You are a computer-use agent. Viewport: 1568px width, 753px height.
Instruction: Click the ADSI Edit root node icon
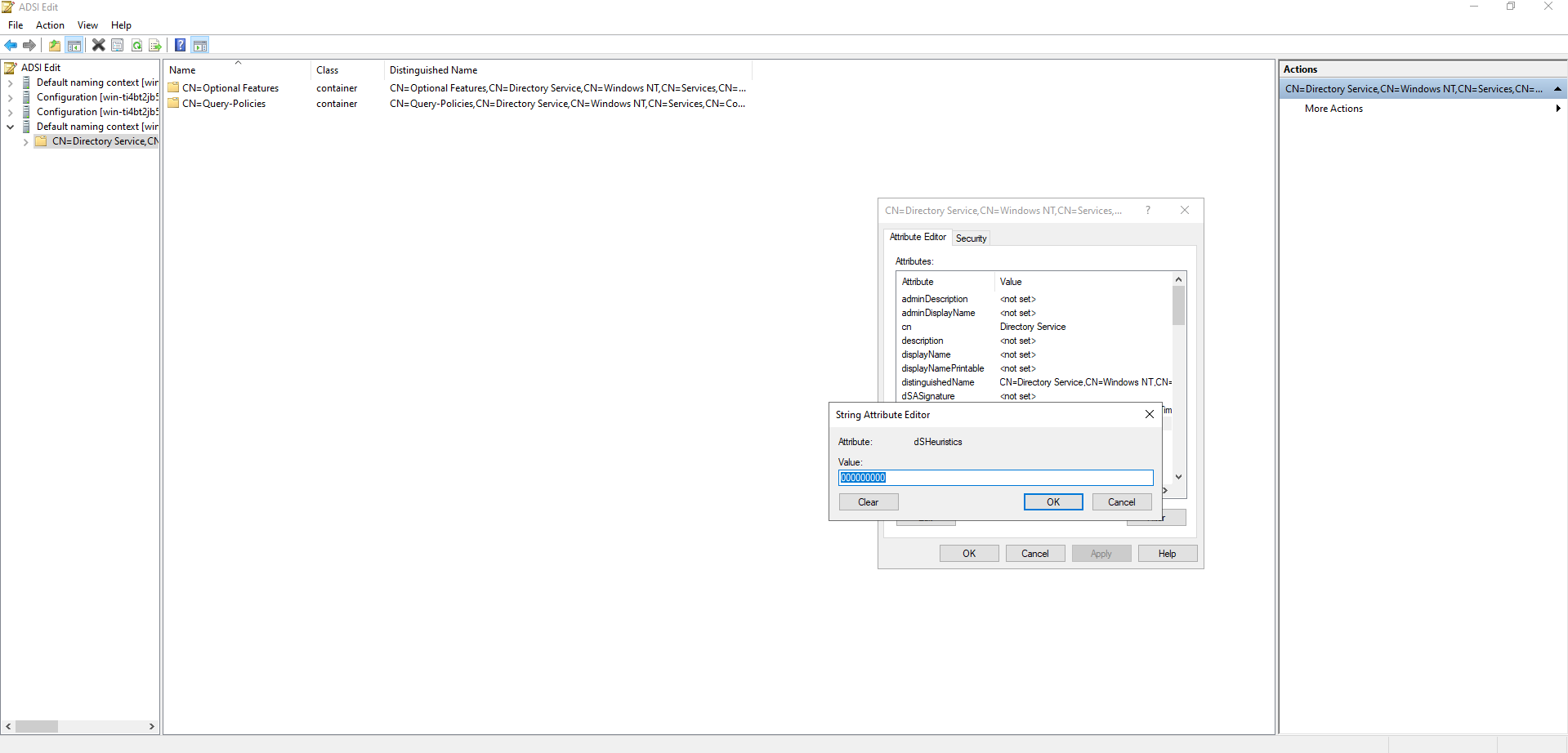[11, 68]
